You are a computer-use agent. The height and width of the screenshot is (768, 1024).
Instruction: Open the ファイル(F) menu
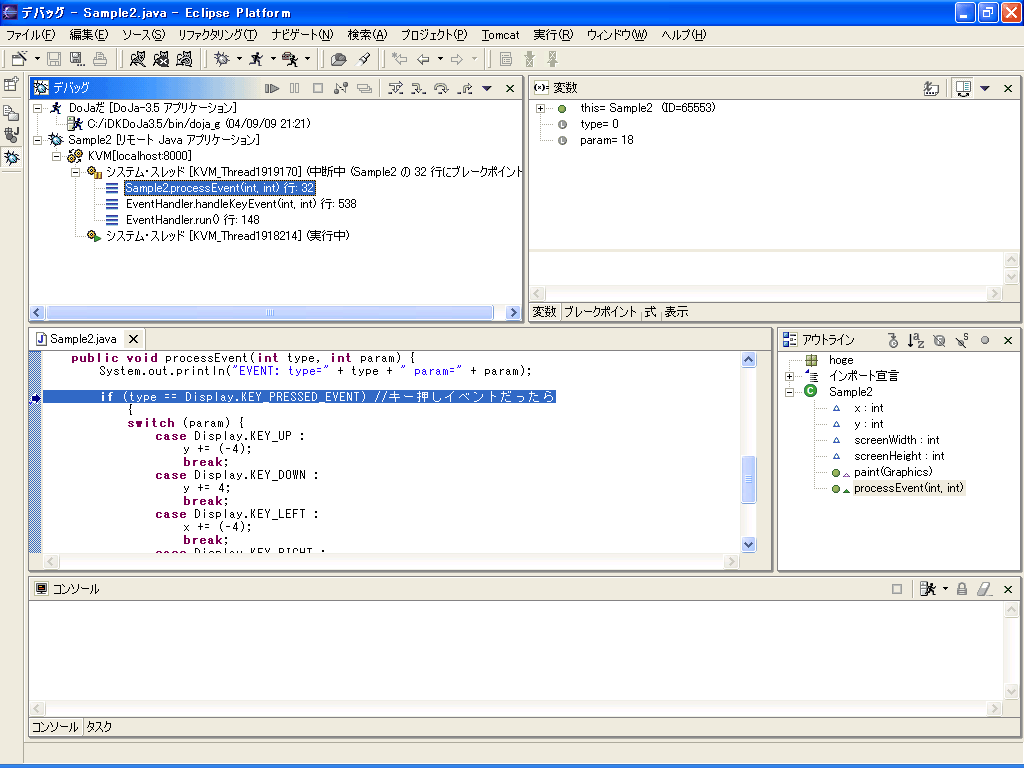(x=31, y=35)
